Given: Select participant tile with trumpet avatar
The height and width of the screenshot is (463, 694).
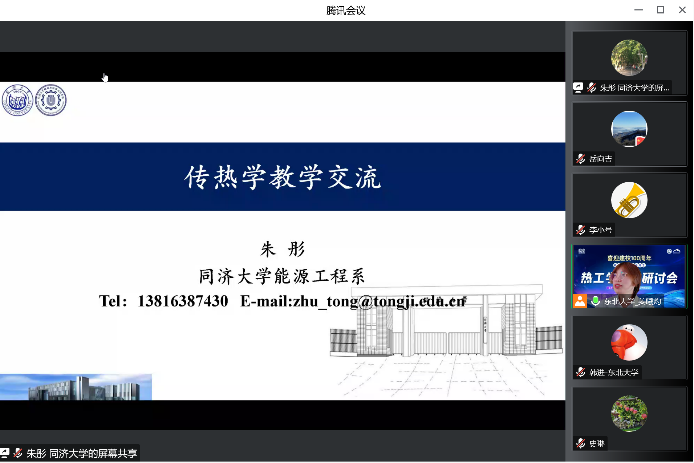Looking at the screenshot, I should point(629,205).
